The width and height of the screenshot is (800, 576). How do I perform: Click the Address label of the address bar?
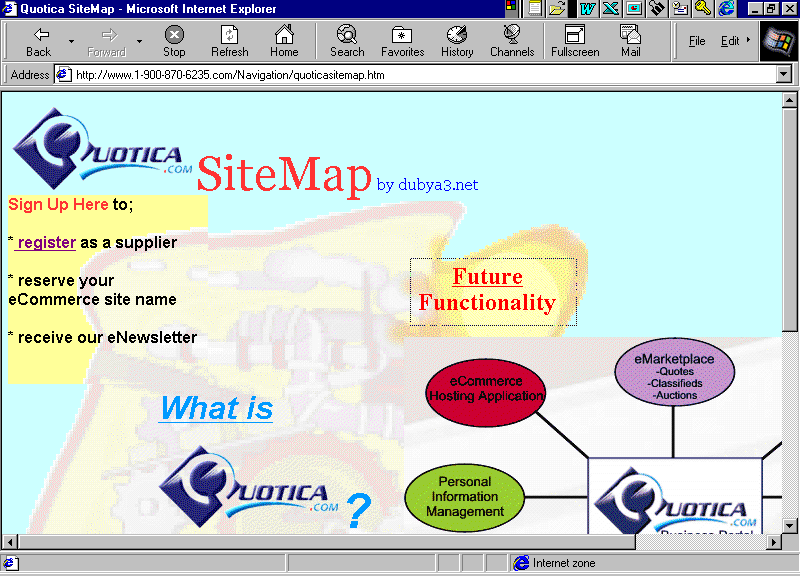tap(30, 75)
